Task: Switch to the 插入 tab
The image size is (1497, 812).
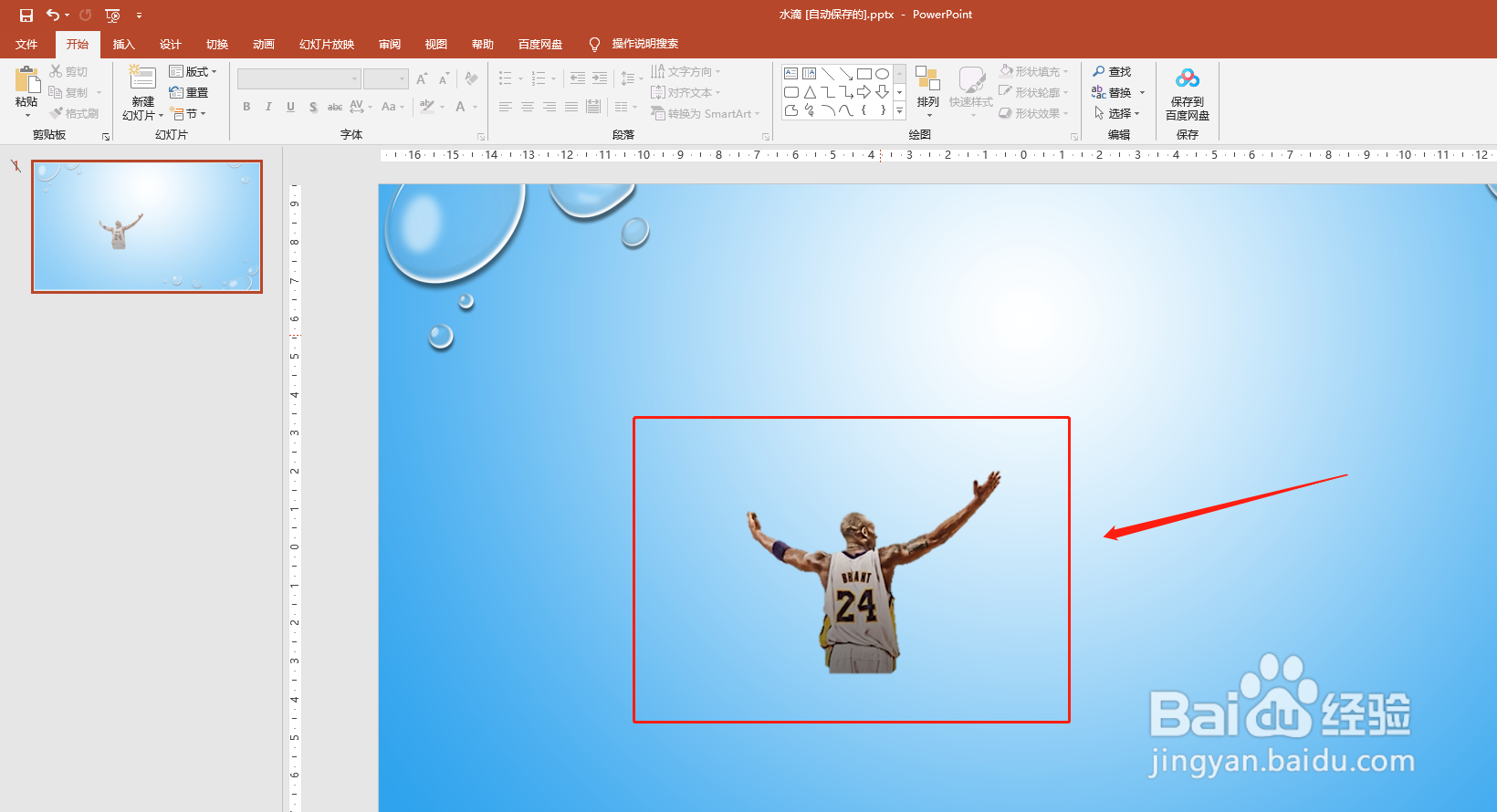Action: (123, 44)
